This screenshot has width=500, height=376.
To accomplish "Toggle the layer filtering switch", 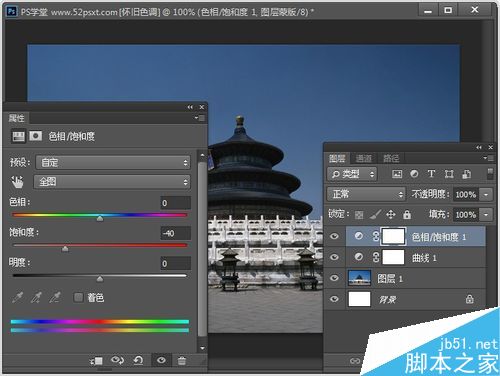I will (x=490, y=174).
